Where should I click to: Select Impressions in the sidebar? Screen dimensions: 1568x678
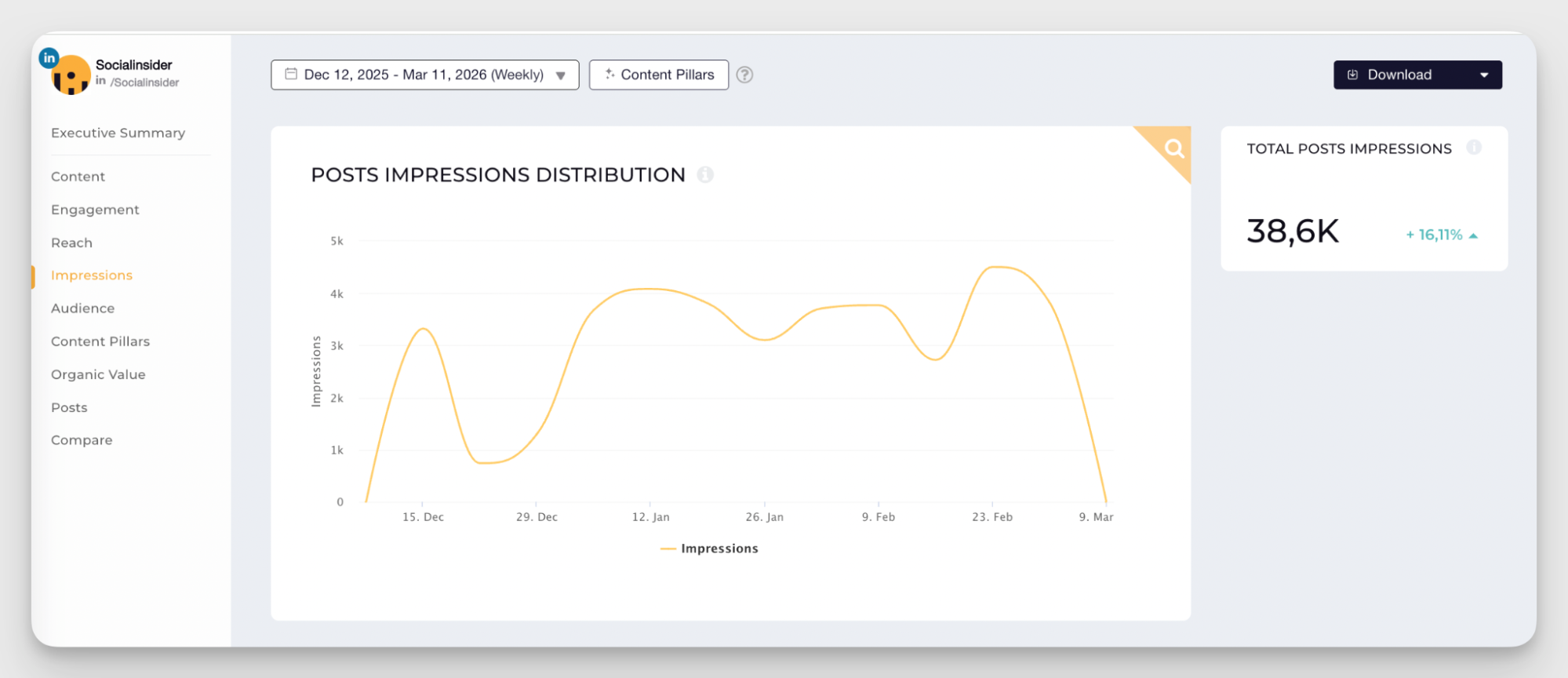coord(92,275)
